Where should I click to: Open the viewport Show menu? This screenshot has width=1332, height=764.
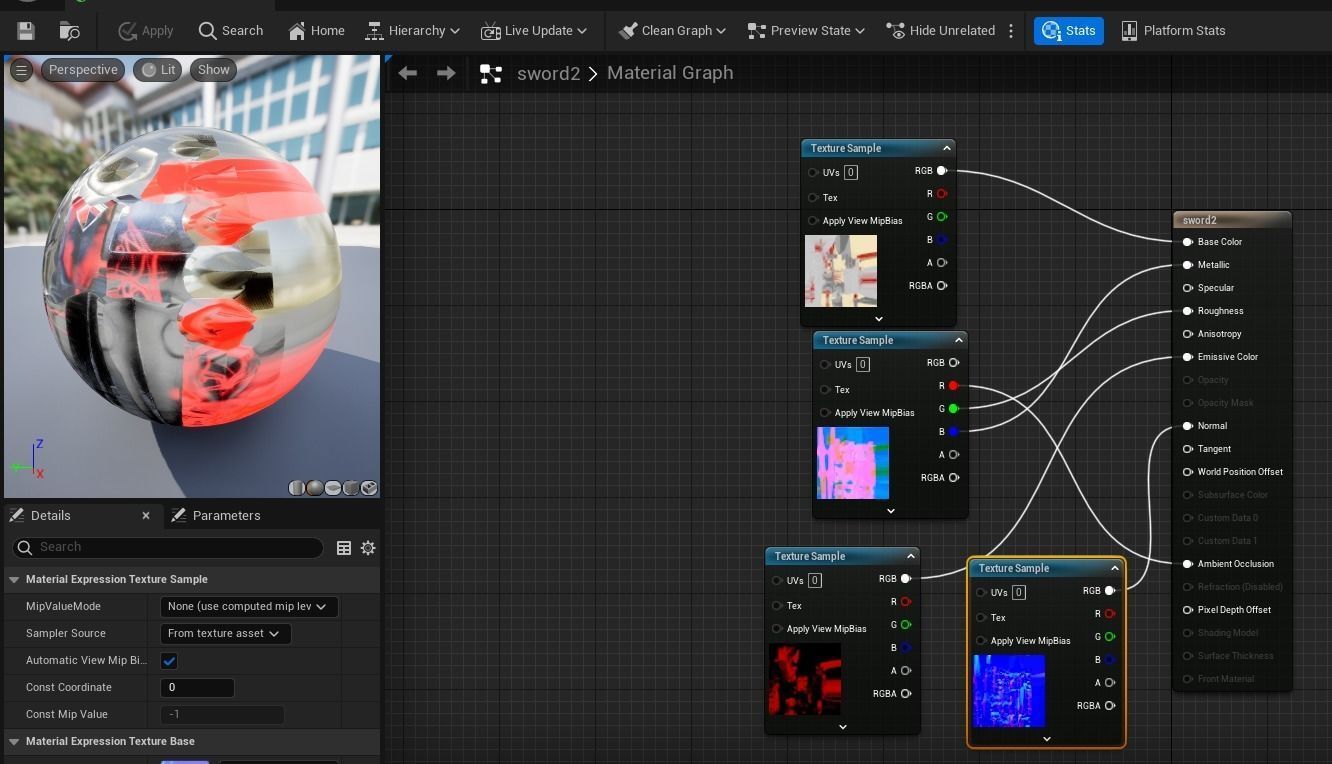pyautogui.click(x=213, y=70)
